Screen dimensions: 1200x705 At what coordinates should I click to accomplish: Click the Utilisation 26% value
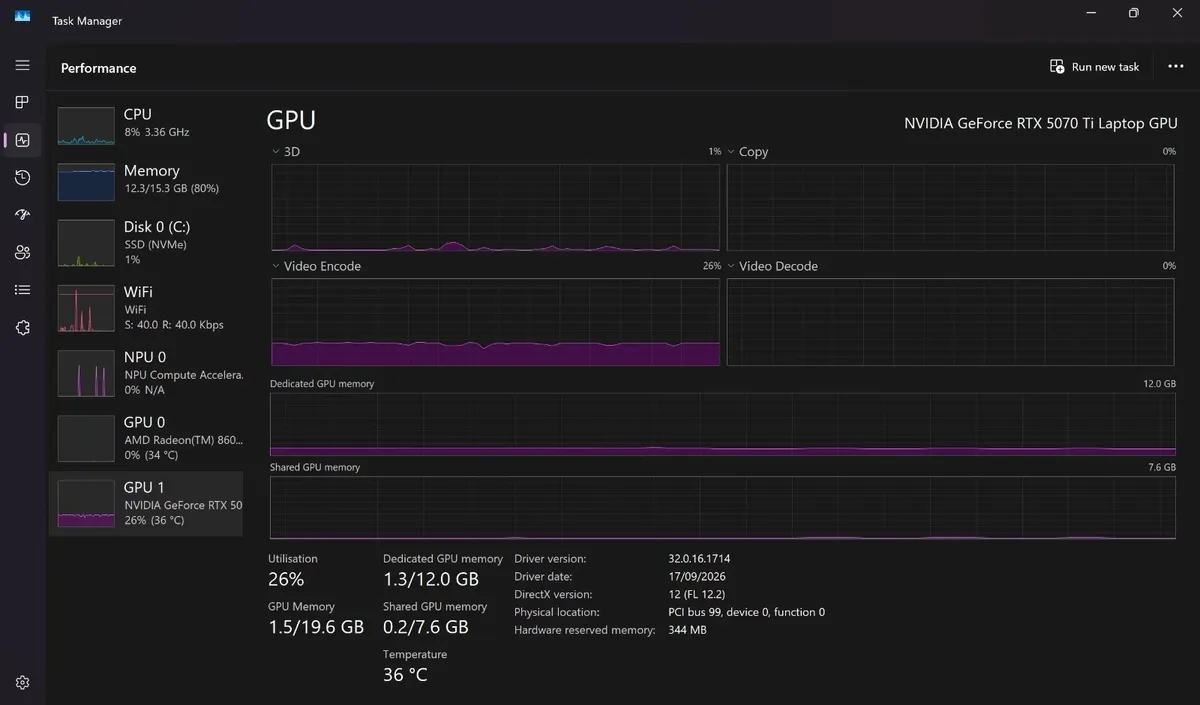click(286, 579)
